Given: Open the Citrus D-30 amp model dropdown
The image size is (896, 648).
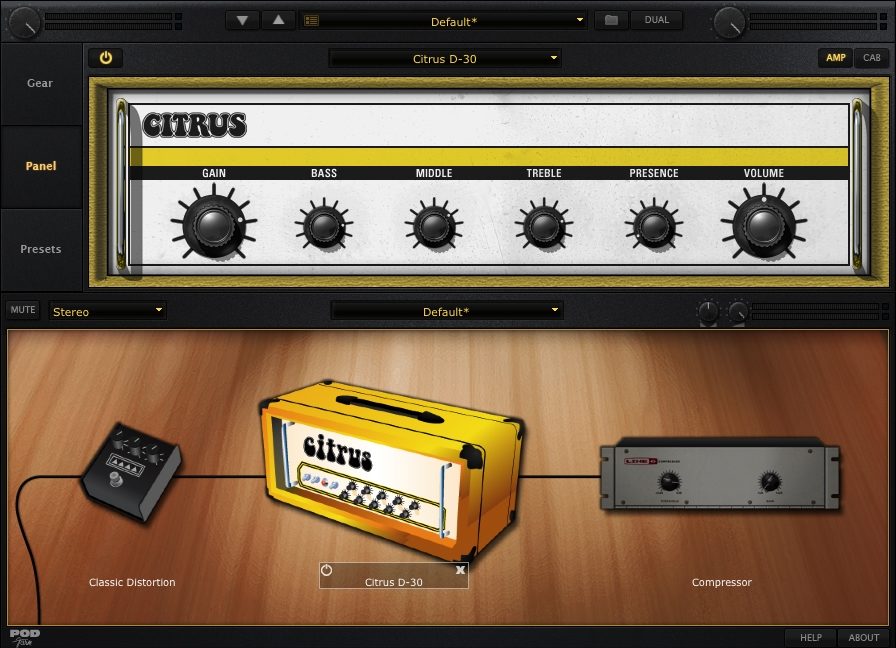Looking at the screenshot, I should [445, 58].
